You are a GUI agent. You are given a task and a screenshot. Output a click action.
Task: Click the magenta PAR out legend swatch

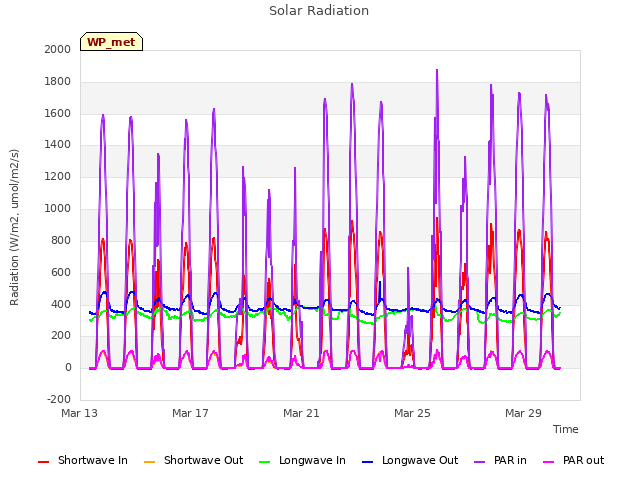click(549, 462)
